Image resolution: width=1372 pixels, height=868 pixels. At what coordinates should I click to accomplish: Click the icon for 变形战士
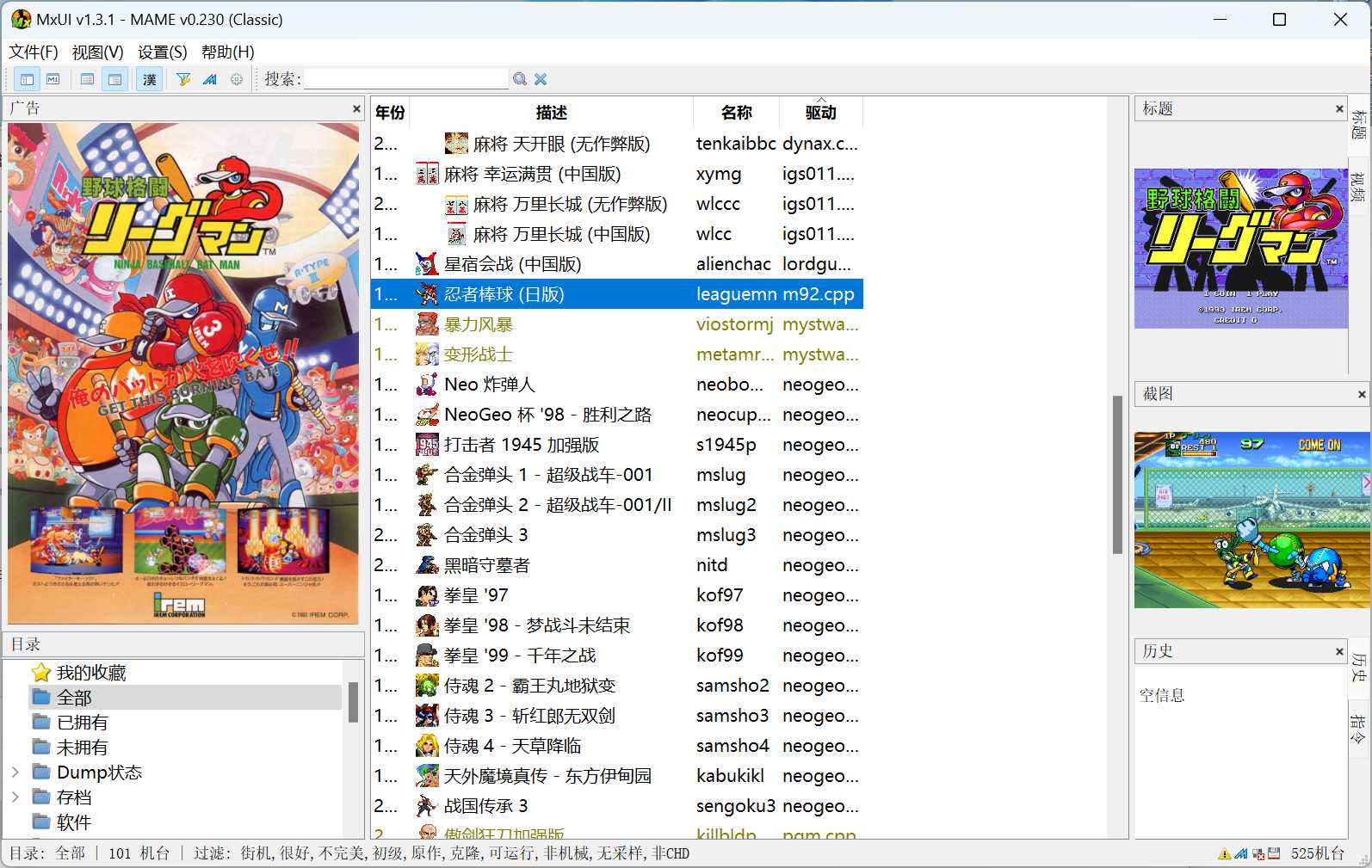tap(427, 354)
